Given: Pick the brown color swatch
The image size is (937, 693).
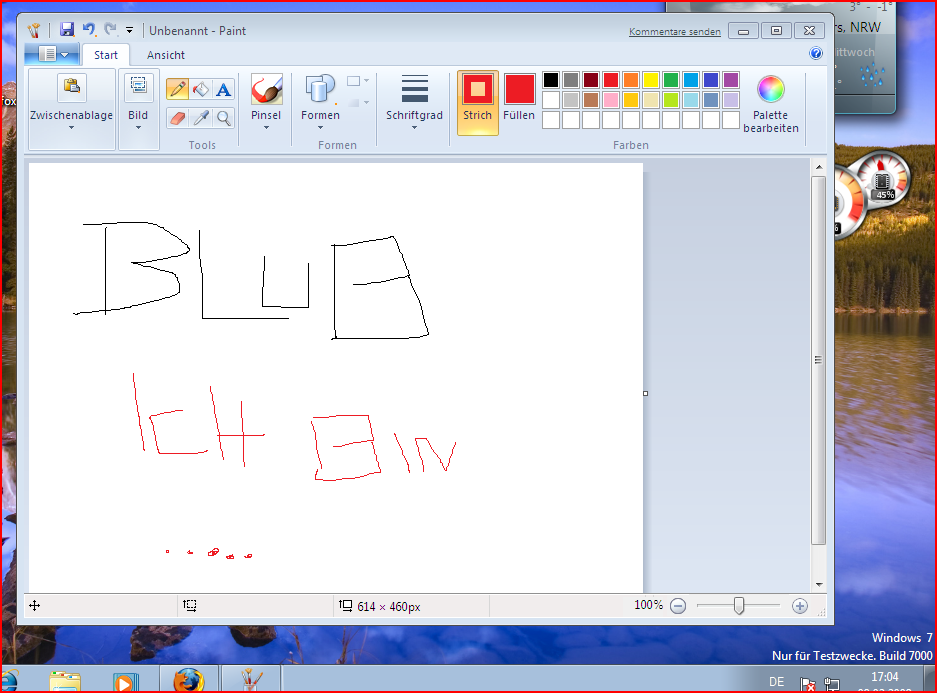Looking at the screenshot, I should click(591, 100).
